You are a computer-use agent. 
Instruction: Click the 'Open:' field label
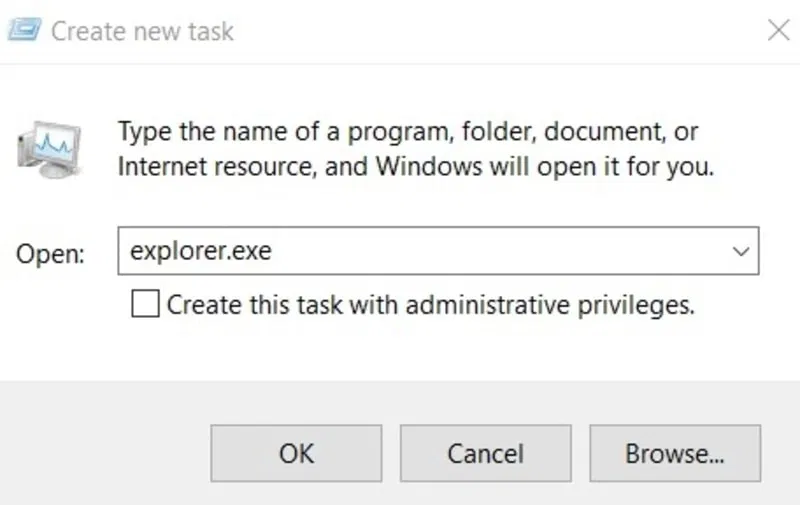[50, 254]
